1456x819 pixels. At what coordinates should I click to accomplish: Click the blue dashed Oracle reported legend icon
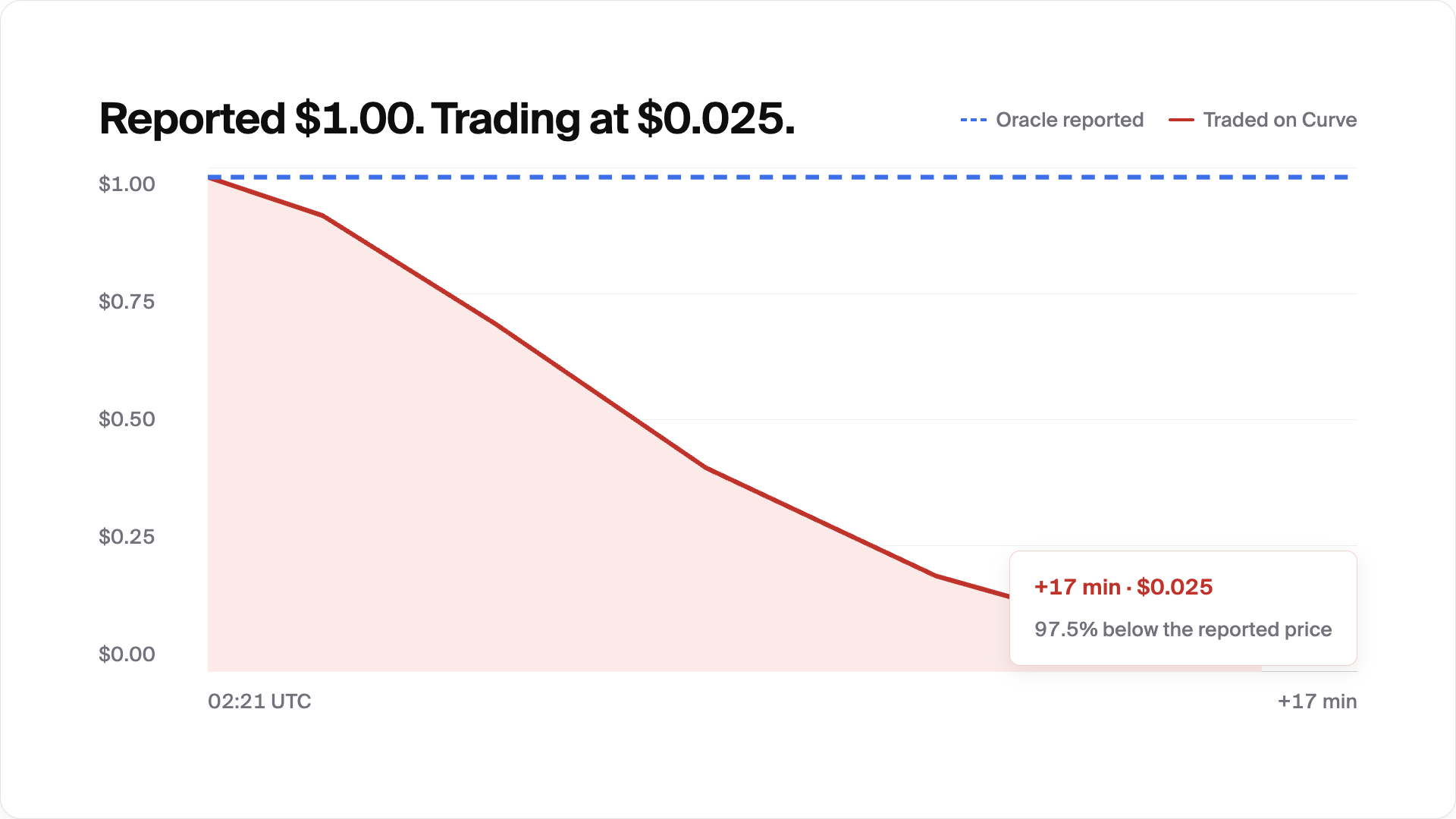pyautogui.click(x=973, y=120)
